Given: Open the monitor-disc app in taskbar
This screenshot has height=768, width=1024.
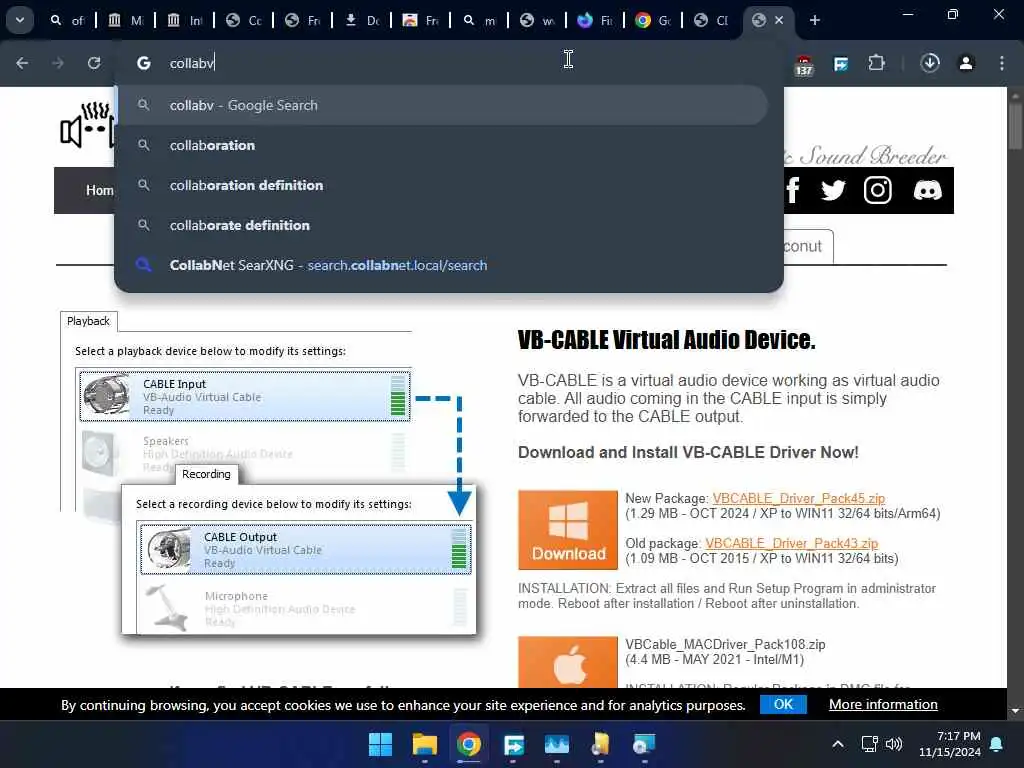Looking at the screenshot, I should click(x=644, y=744).
